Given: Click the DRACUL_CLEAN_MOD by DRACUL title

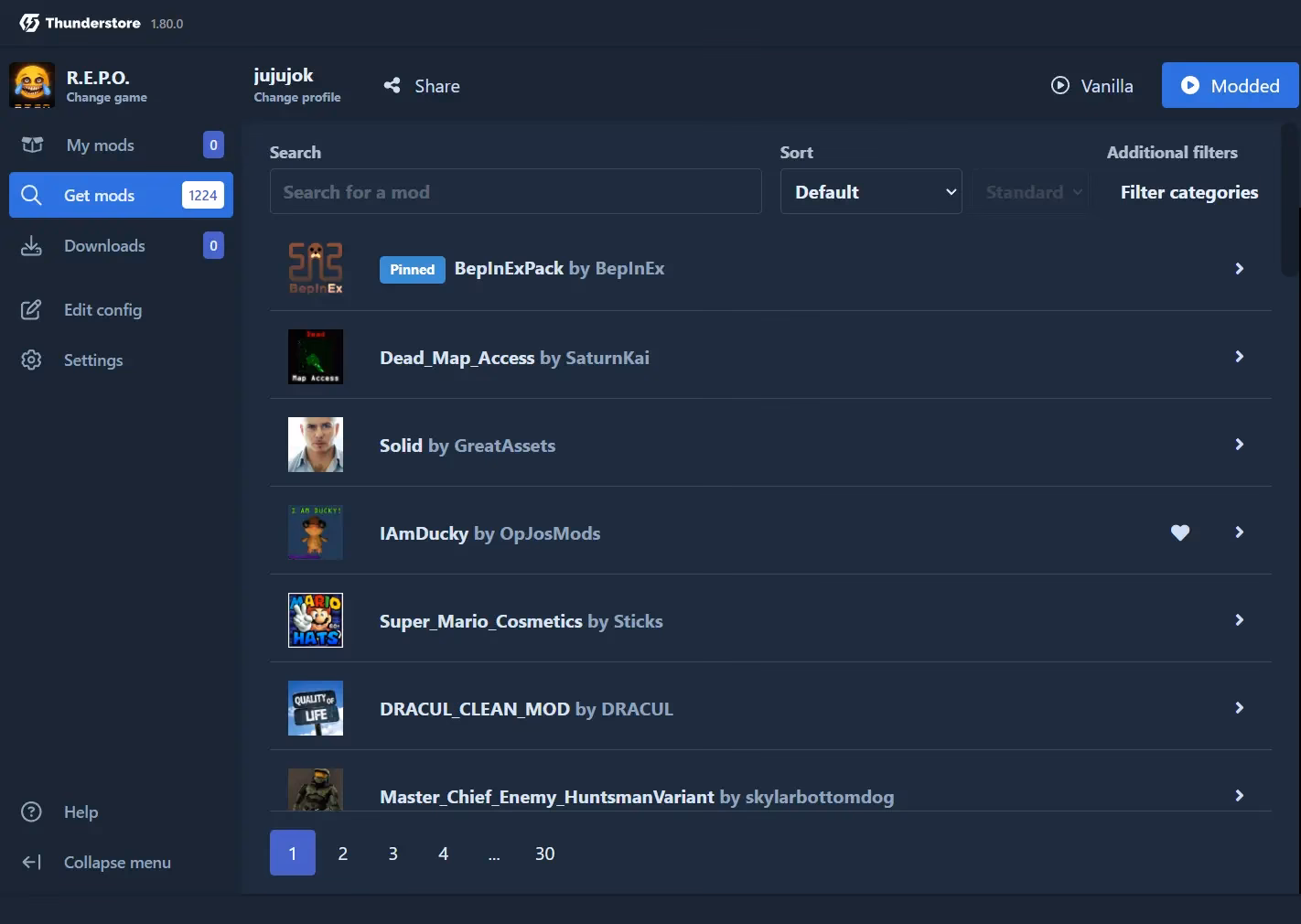Looking at the screenshot, I should [526, 708].
